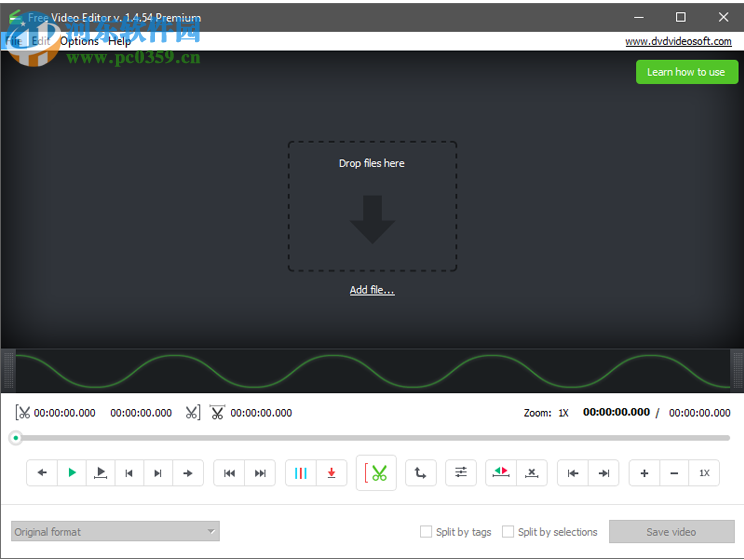Click the cut duration scissors icon
Viewport: 744px width, 560px height.
coord(217,412)
